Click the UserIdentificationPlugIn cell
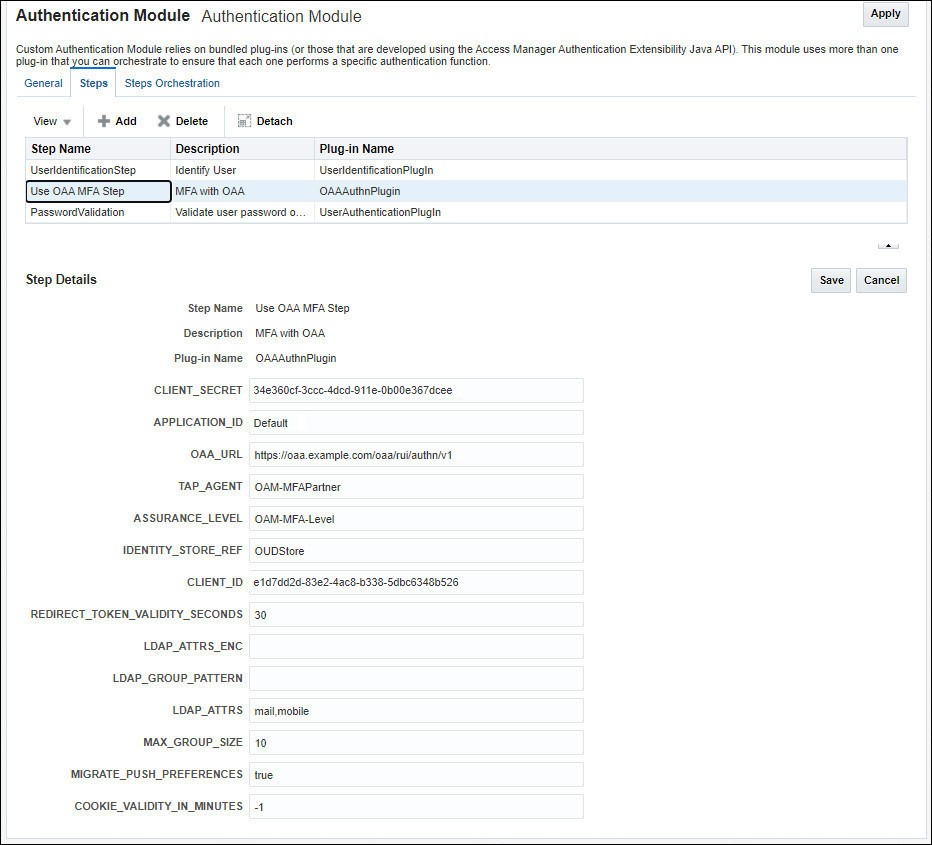This screenshot has height=845, width=932. 610,170
